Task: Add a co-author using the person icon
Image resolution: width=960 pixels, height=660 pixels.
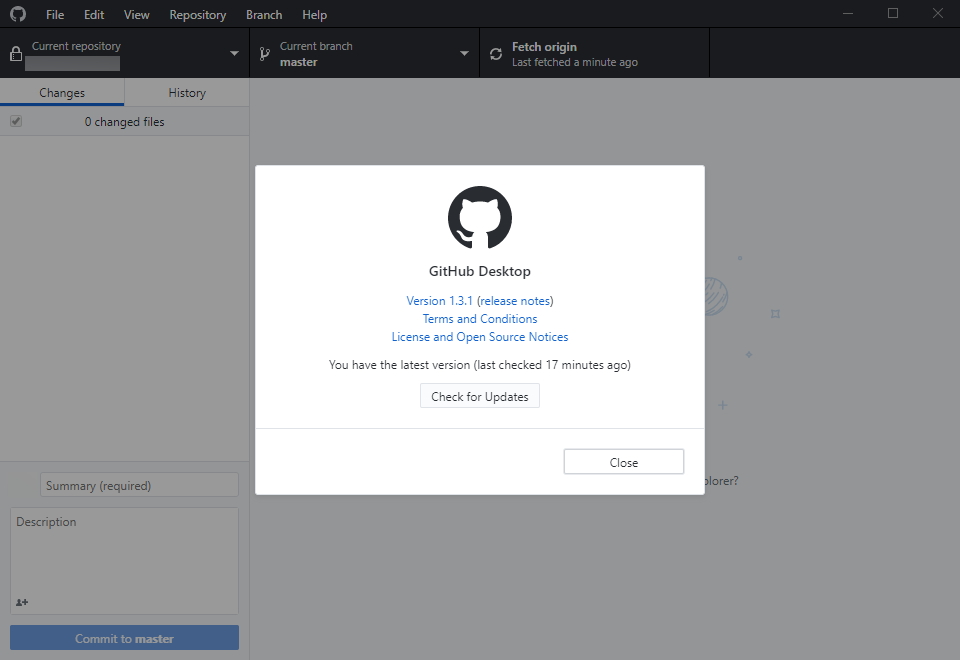Action: 22,602
